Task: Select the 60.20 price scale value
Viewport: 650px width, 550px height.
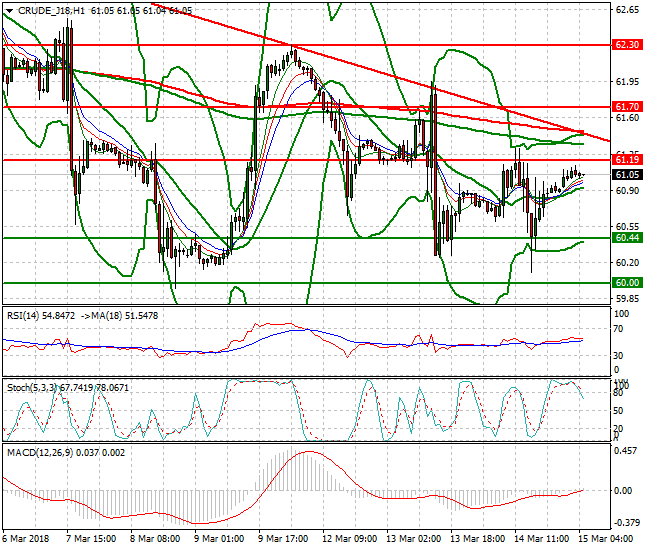Action: (x=627, y=263)
